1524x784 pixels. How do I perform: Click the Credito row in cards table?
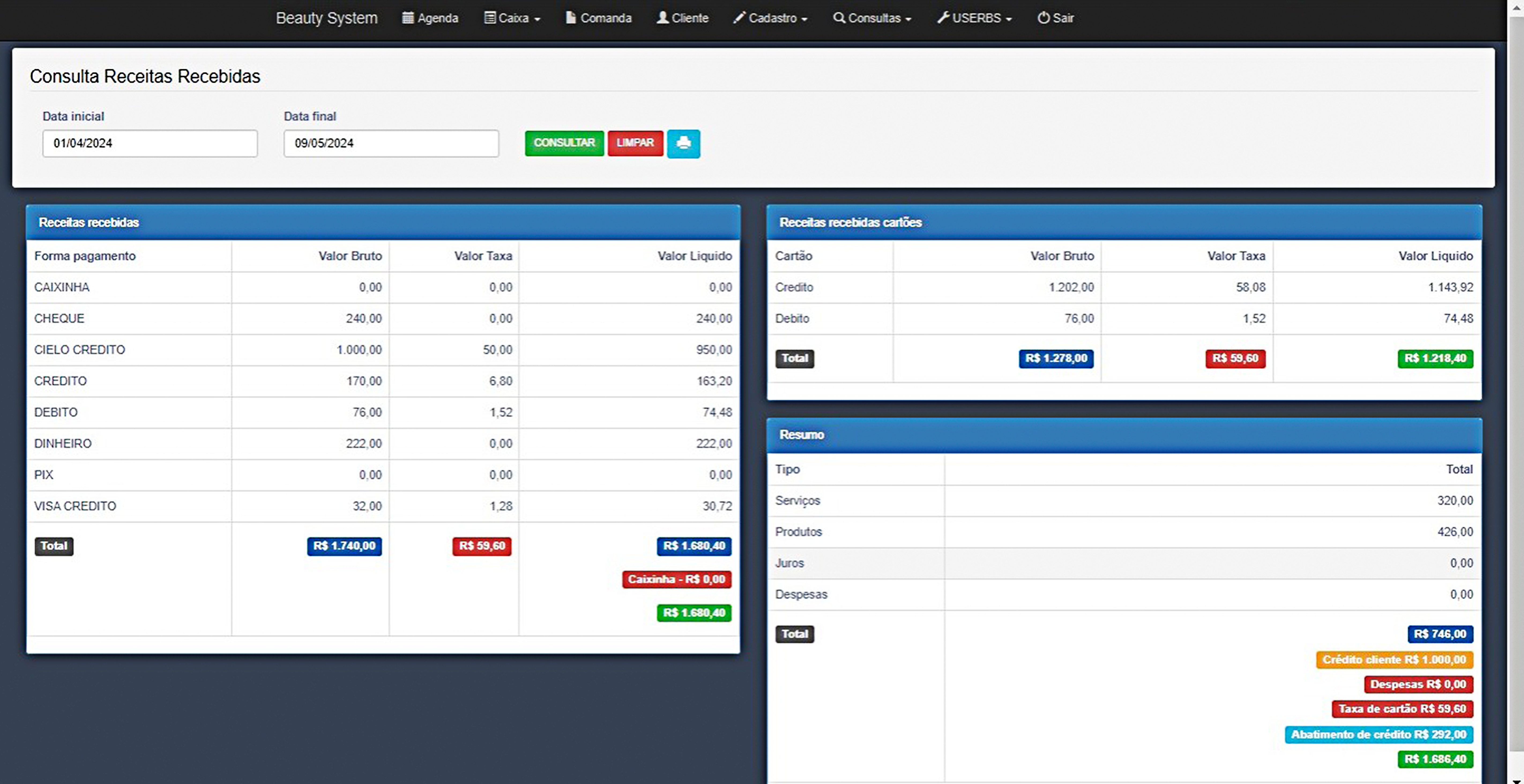click(x=1124, y=288)
